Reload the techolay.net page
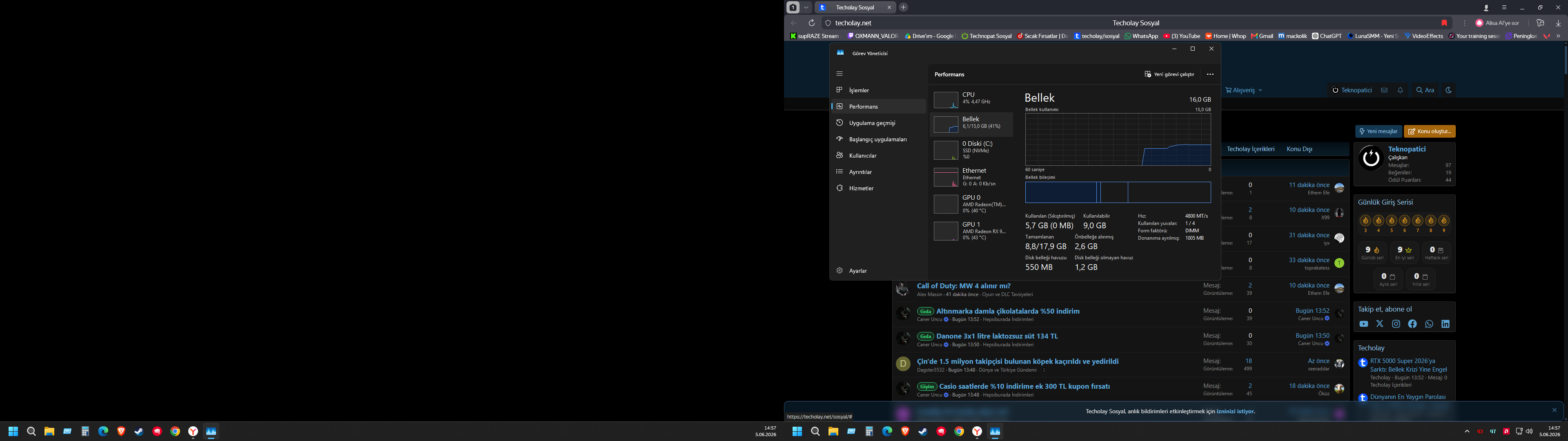The height and width of the screenshot is (441, 1568). point(811,23)
